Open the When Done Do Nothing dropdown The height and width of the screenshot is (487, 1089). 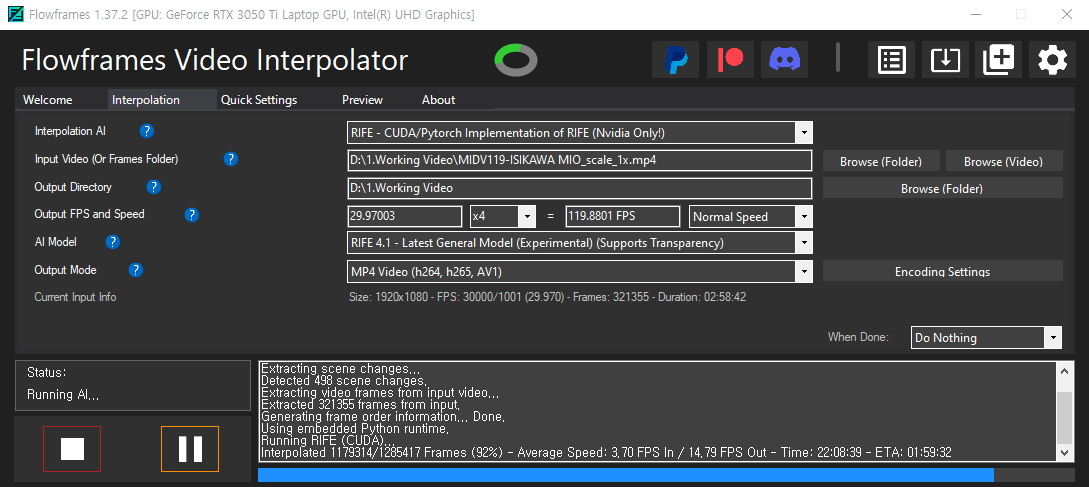click(x=1054, y=338)
